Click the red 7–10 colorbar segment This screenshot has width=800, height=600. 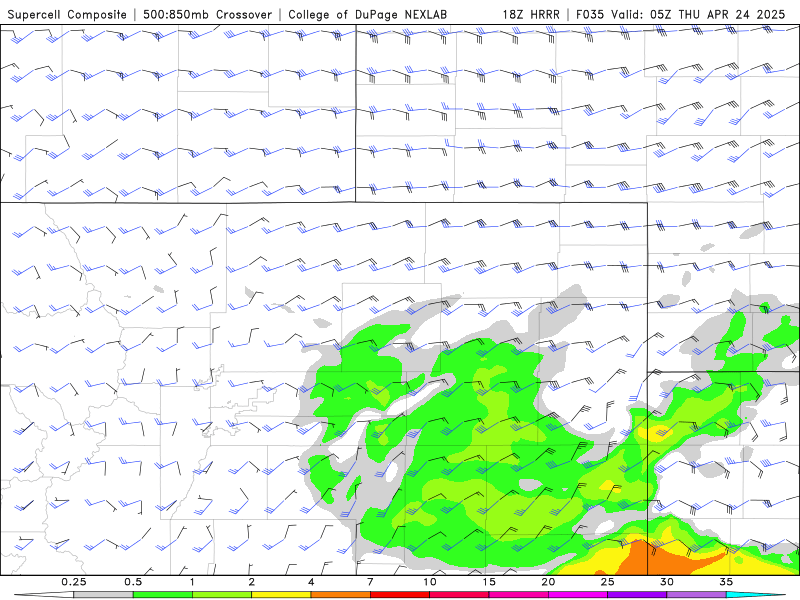(x=399, y=595)
